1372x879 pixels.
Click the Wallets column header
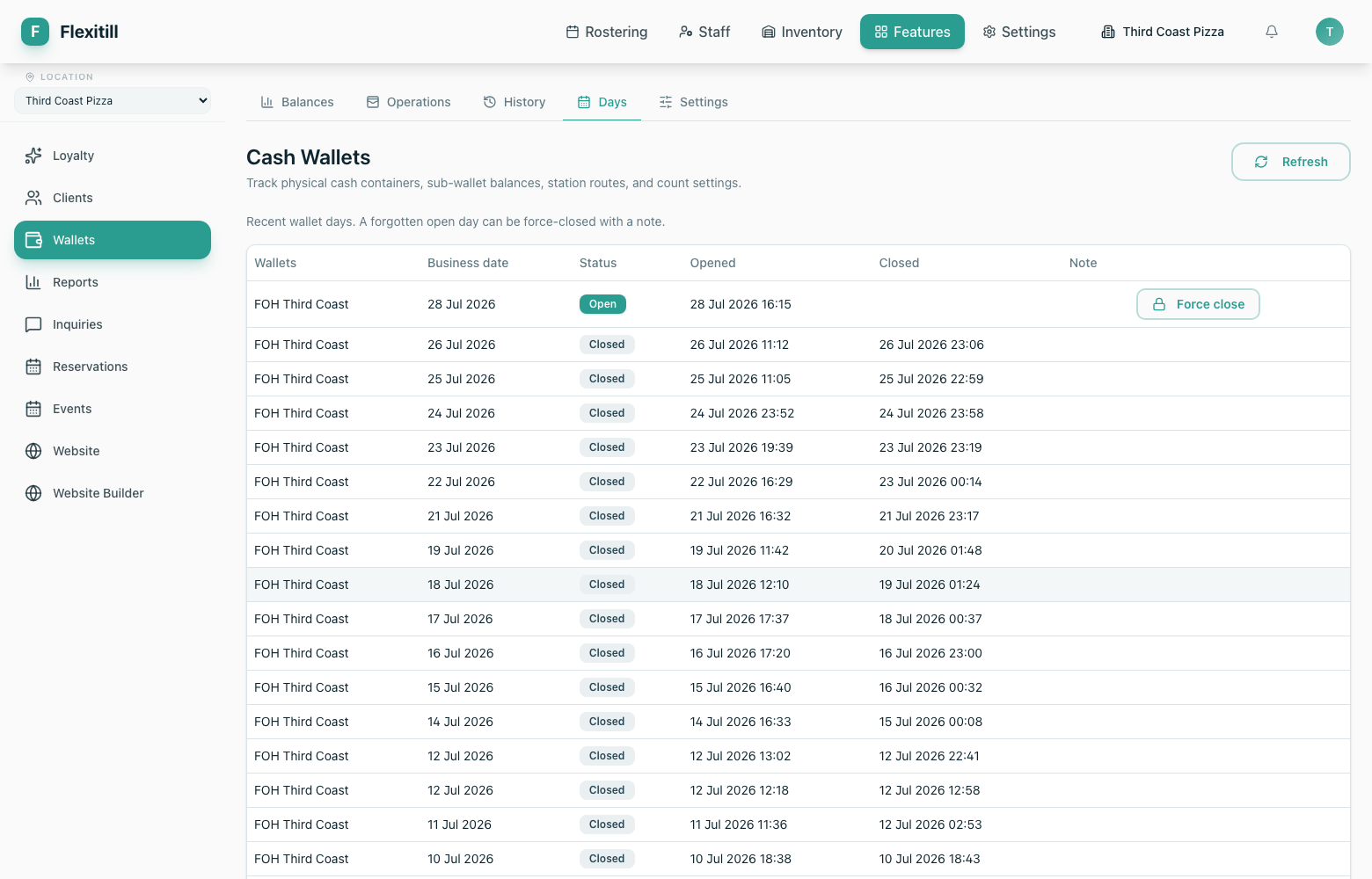pos(275,263)
